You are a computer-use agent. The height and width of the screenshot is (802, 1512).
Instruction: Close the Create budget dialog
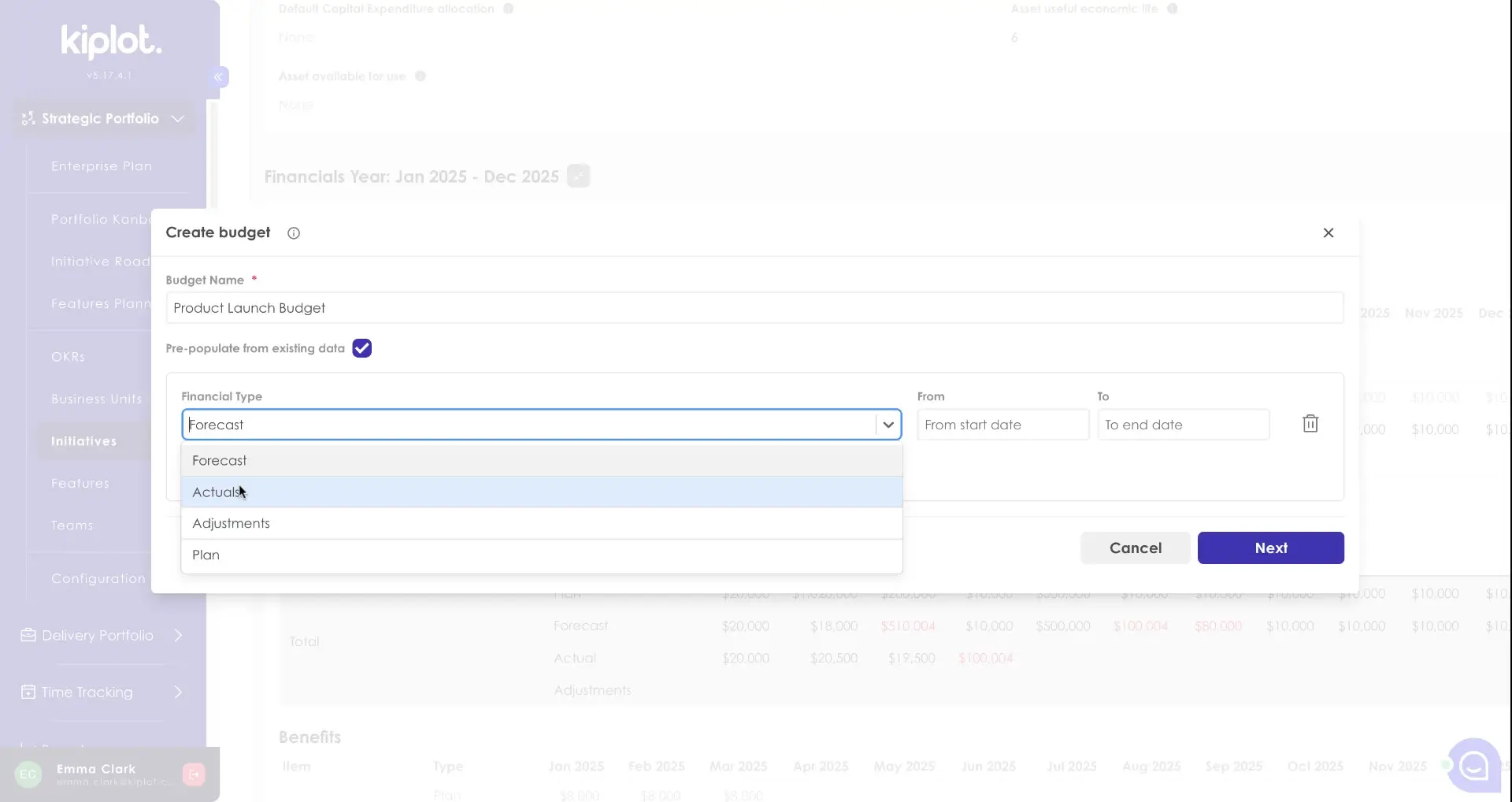[1329, 233]
